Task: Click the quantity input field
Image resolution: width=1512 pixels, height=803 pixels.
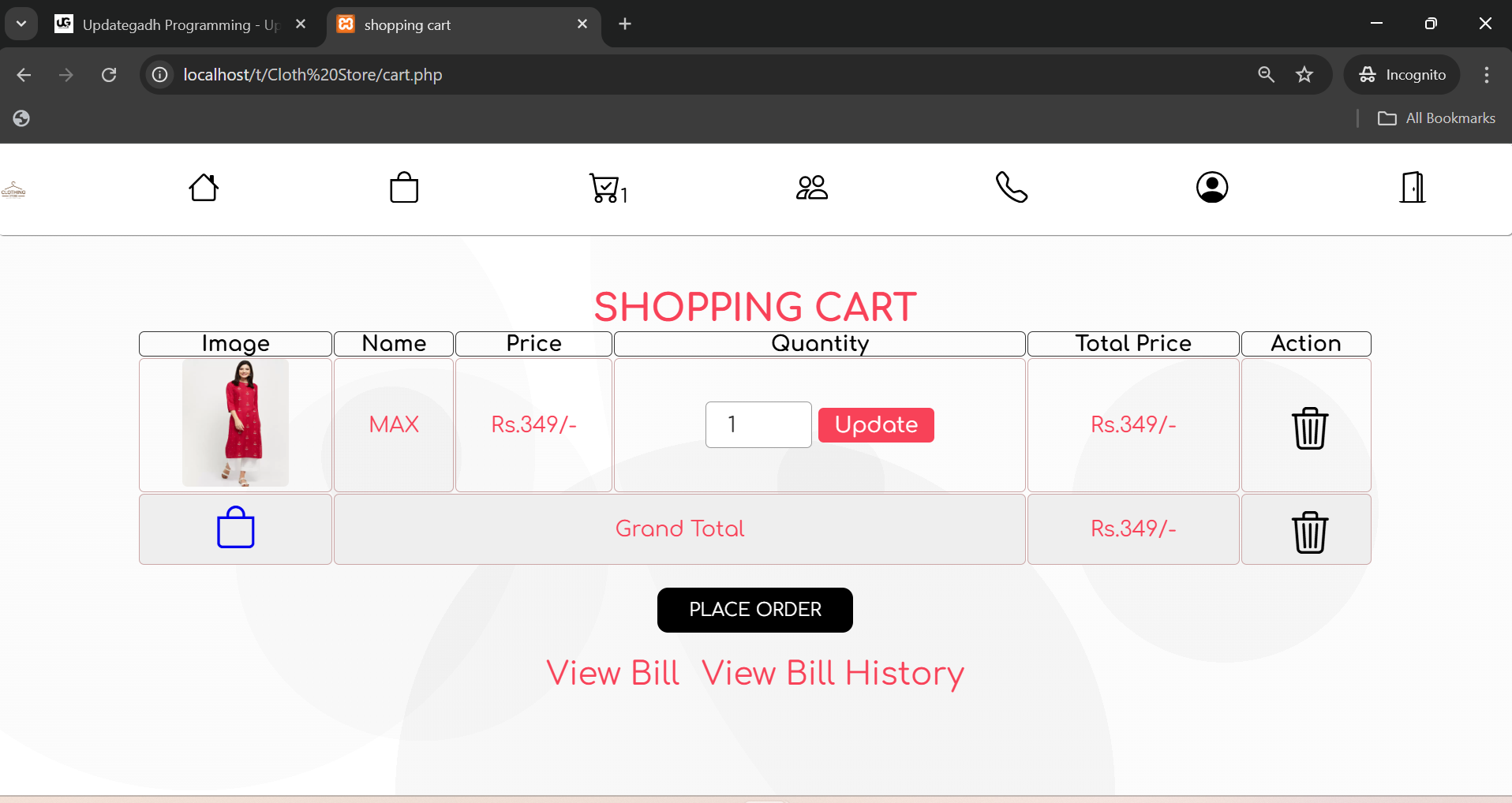Action: (758, 424)
